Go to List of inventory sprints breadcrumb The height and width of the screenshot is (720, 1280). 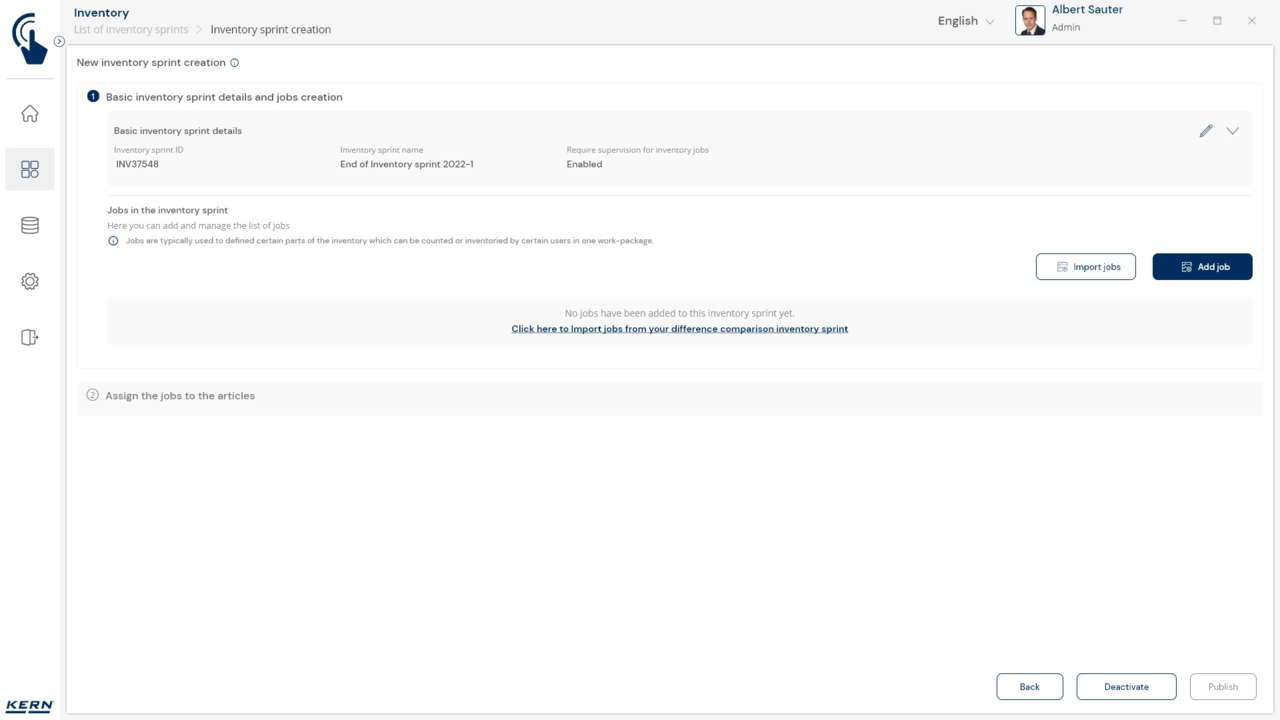pos(131,30)
